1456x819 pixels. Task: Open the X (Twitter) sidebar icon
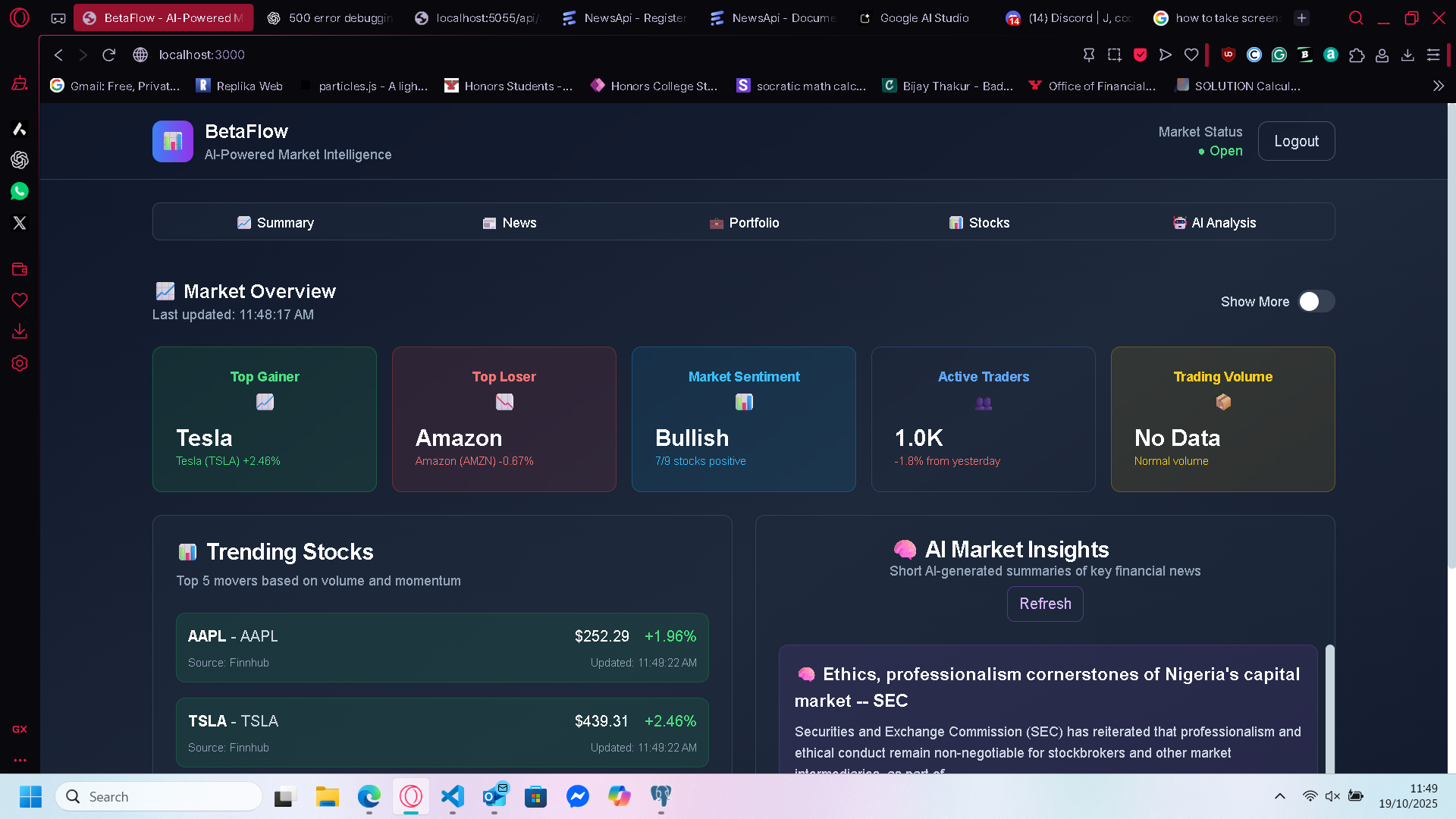point(20,223)
